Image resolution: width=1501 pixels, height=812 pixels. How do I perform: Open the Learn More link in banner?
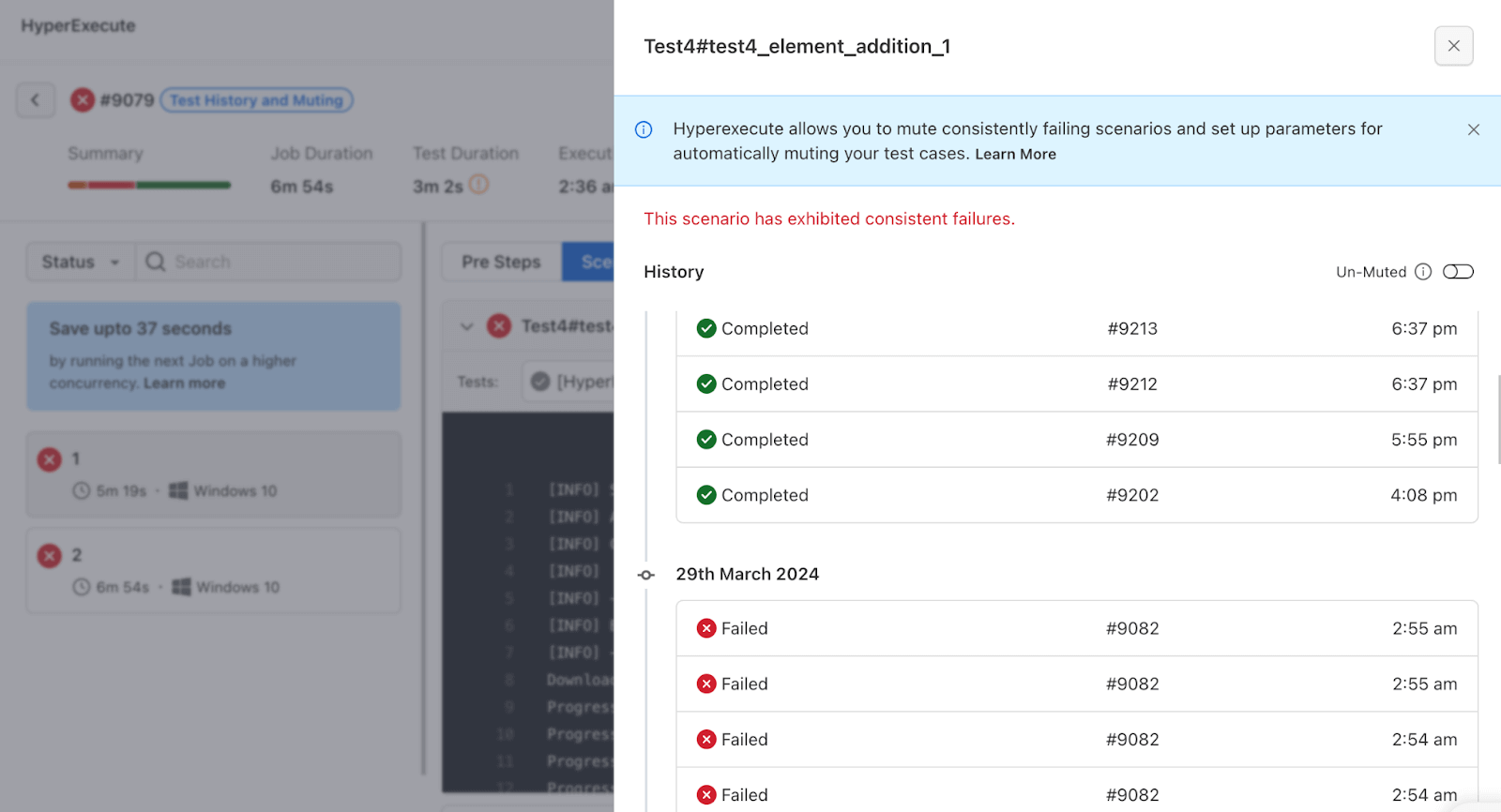[x=1015, y=154]
